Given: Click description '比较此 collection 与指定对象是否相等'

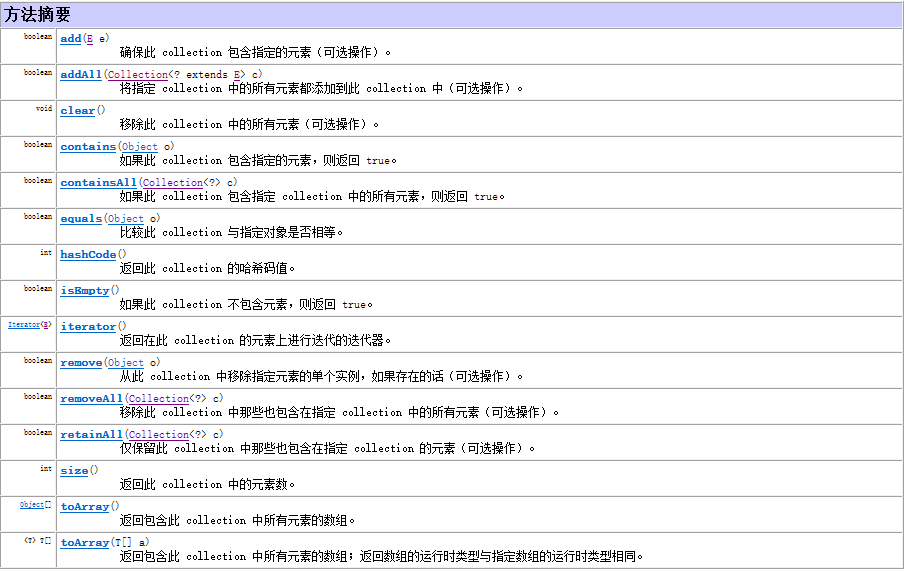Looking at the screenshot, I should (x=227, y=233).
